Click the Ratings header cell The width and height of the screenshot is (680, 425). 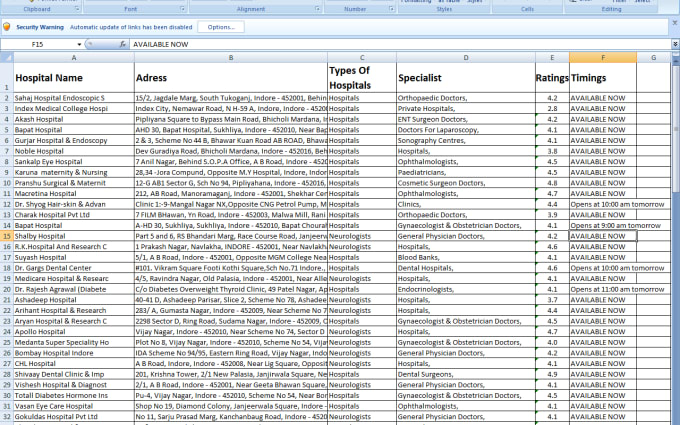pyautogui.click(x=552, y=78)
